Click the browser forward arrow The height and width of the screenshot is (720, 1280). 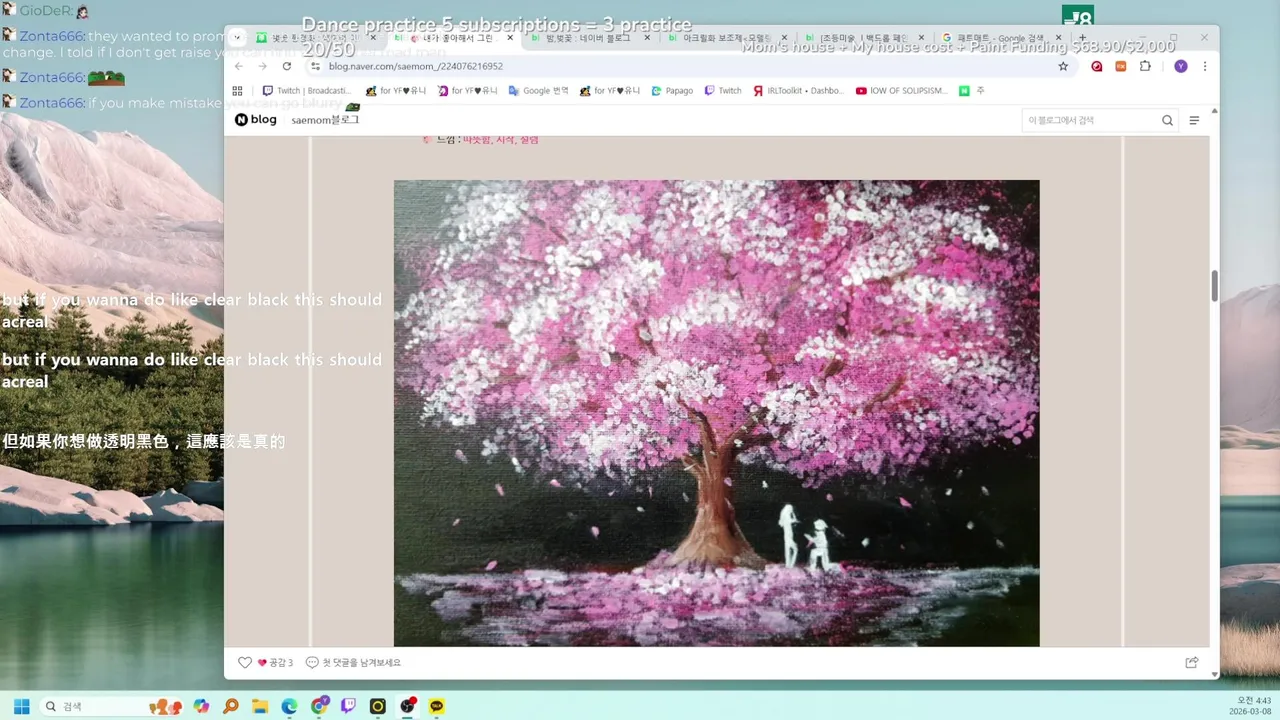pos(263,66)
